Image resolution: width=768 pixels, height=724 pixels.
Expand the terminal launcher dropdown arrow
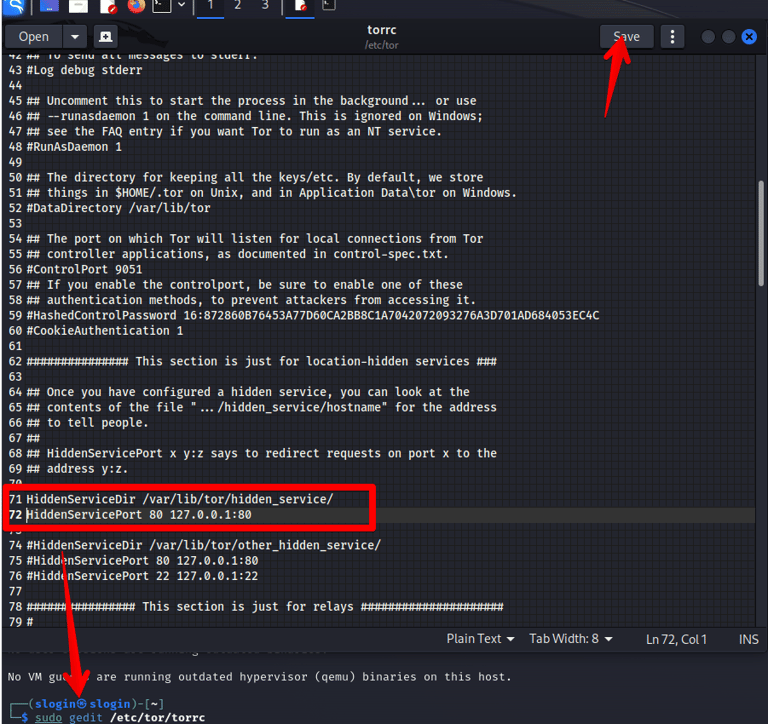[182, 5]
